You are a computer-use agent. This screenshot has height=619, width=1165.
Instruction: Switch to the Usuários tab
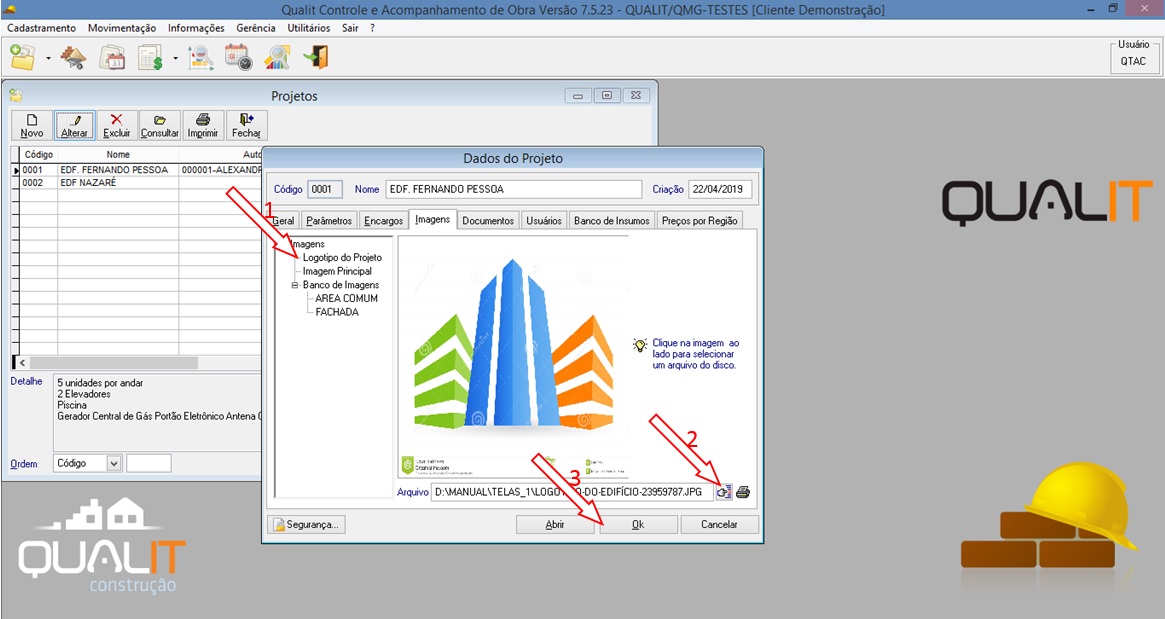point(544,221)
